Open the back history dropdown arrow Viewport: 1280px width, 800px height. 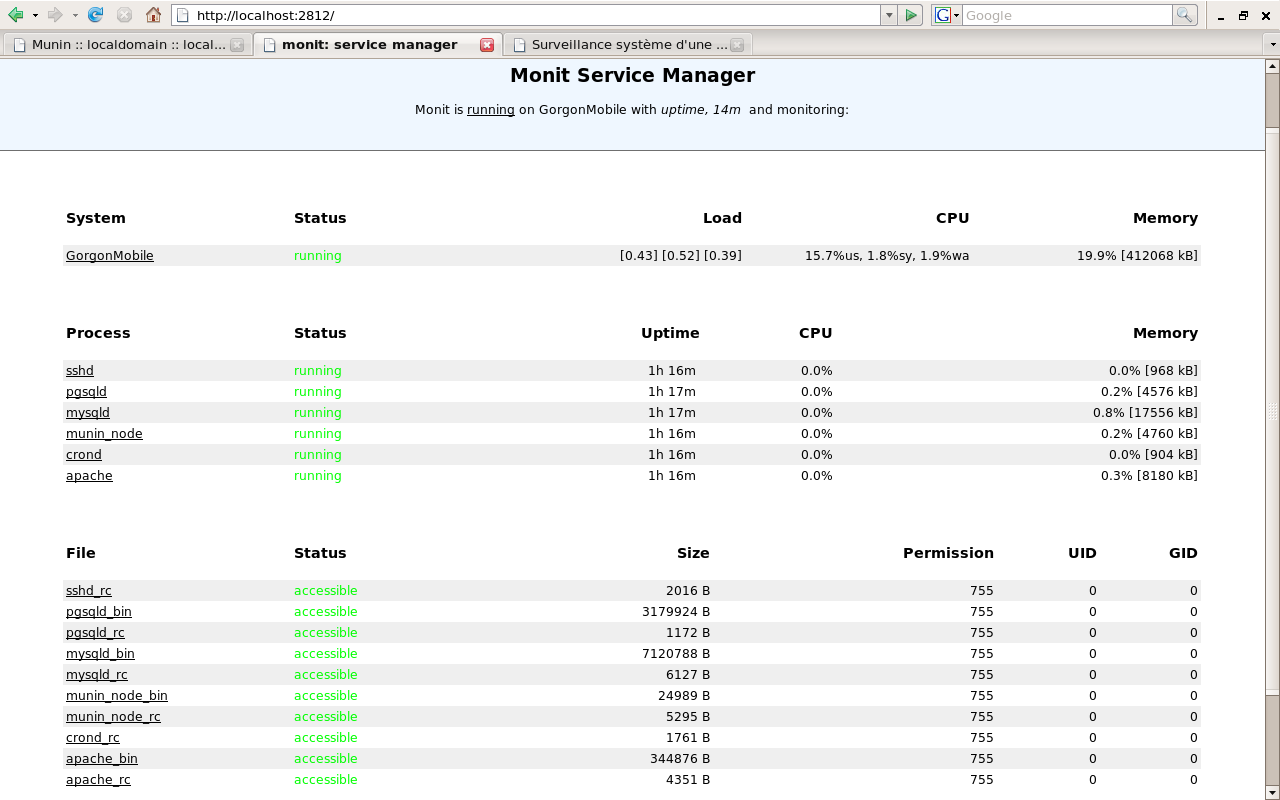35,15
